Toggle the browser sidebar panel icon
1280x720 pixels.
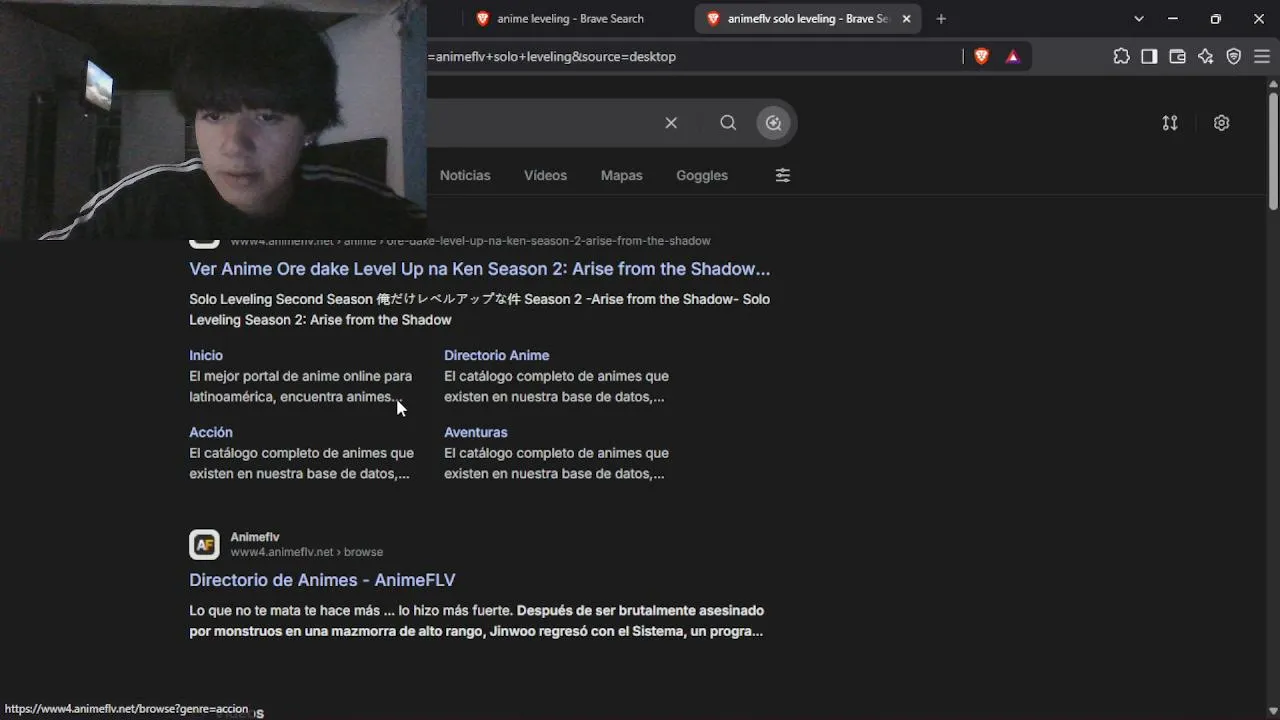click(x=1149, y=57)
